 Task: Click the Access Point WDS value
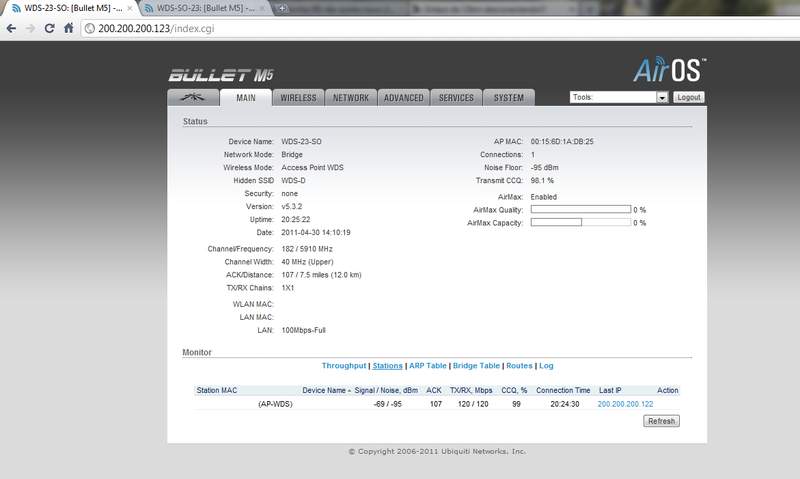coord(312,168)
